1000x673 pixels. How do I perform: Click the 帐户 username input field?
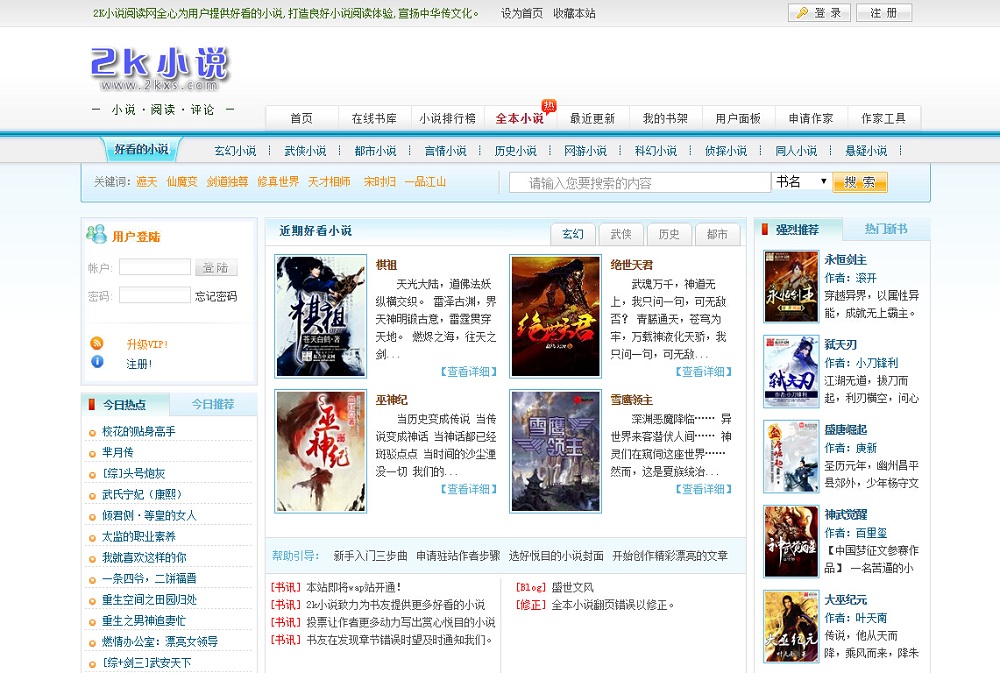155,267
